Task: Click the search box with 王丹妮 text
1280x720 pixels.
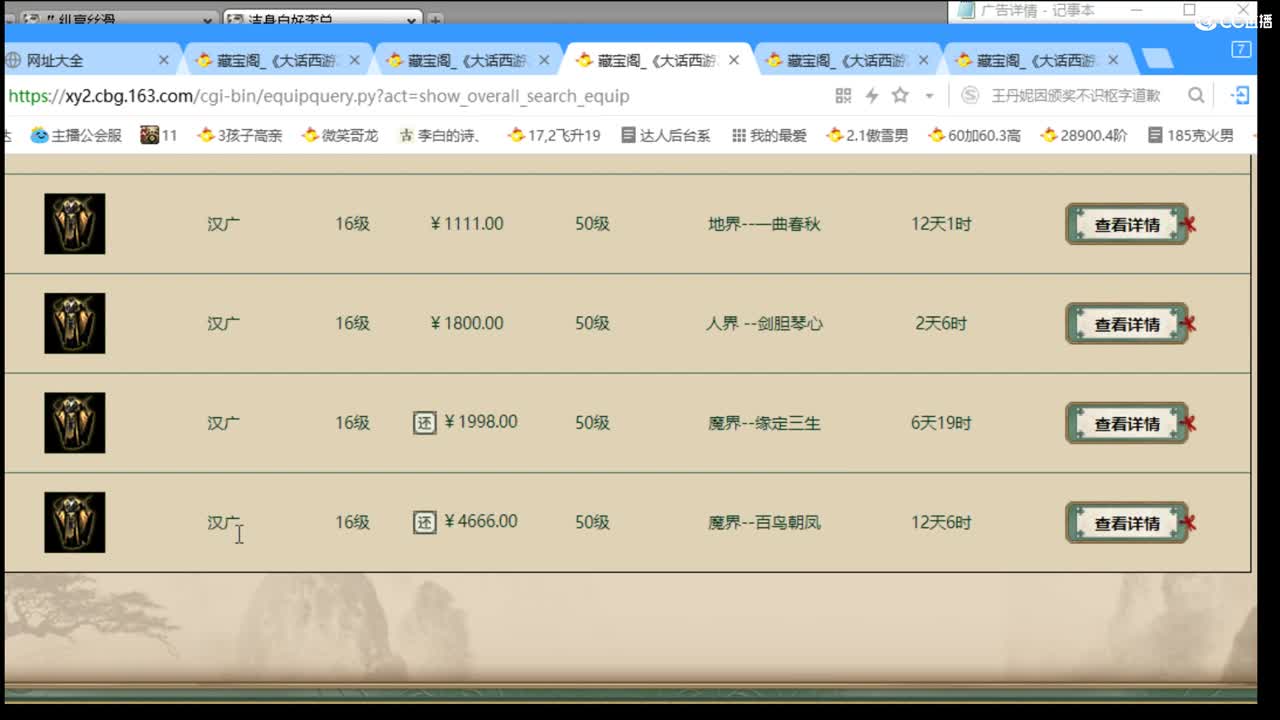Action: click(x=1076, y=95)
